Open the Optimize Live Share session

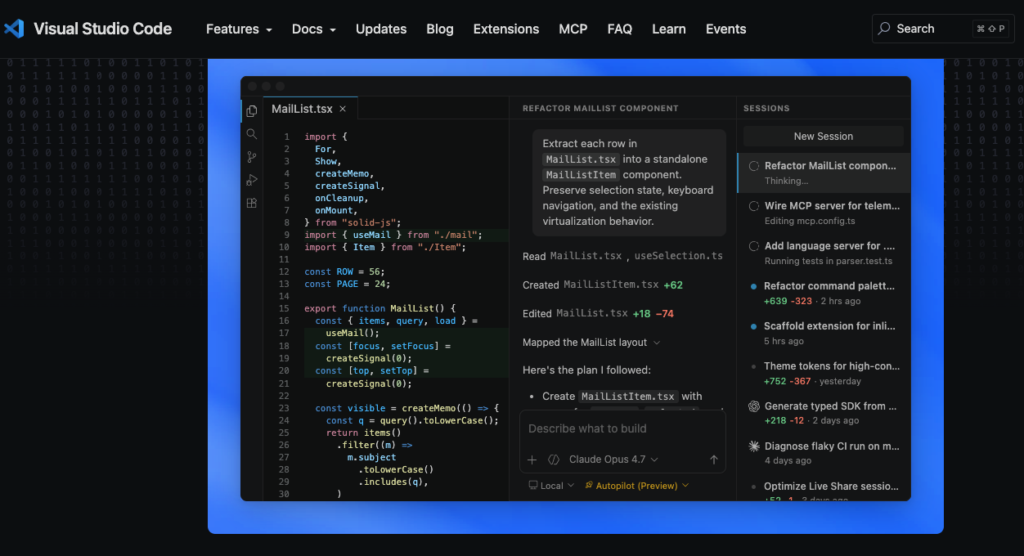(824, 490)
